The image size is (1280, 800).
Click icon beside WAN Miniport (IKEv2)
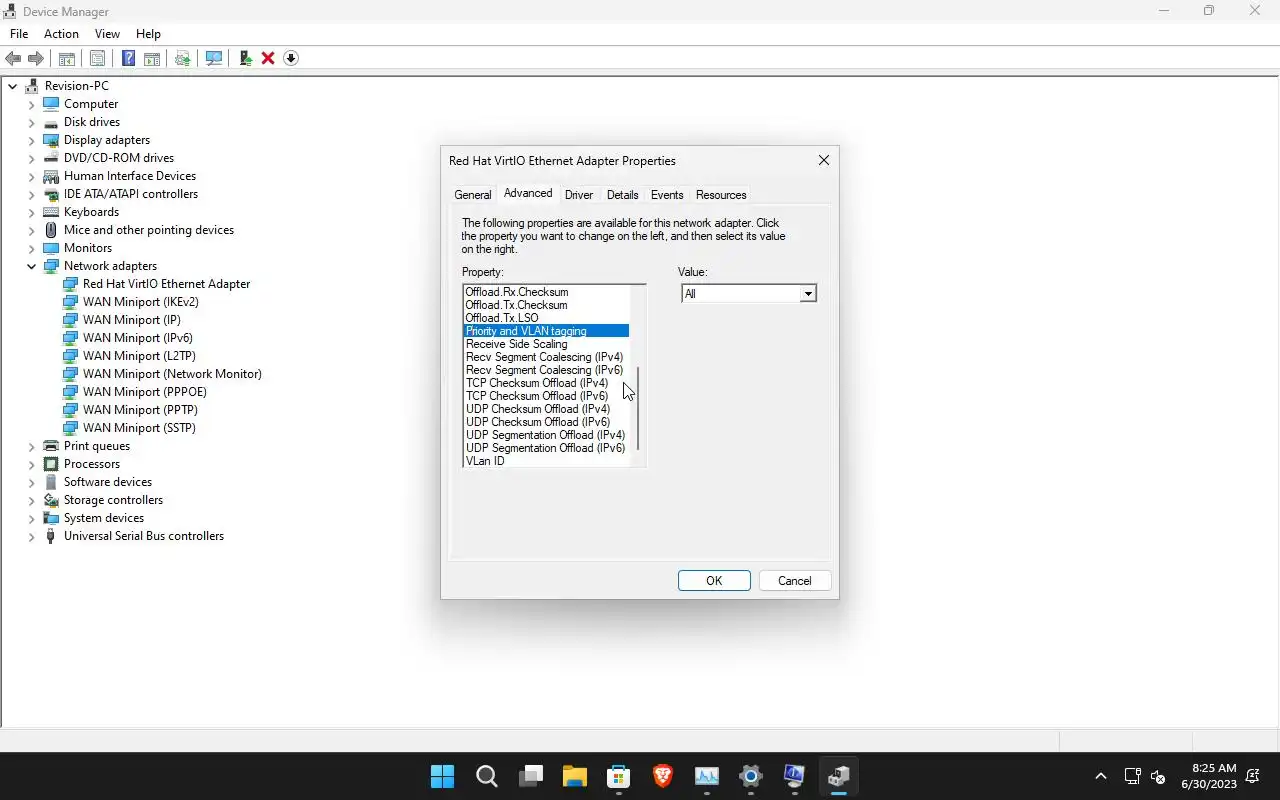tap(70, 302)
